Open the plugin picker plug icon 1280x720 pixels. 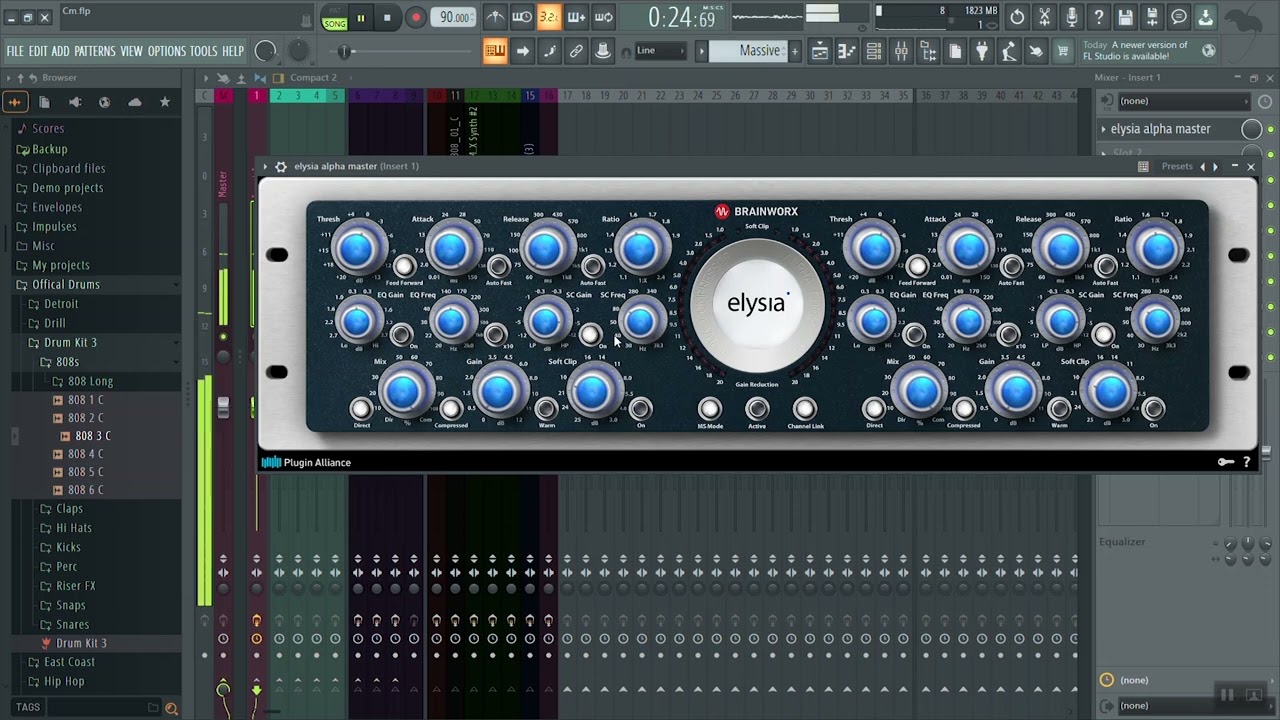point(982,51)
